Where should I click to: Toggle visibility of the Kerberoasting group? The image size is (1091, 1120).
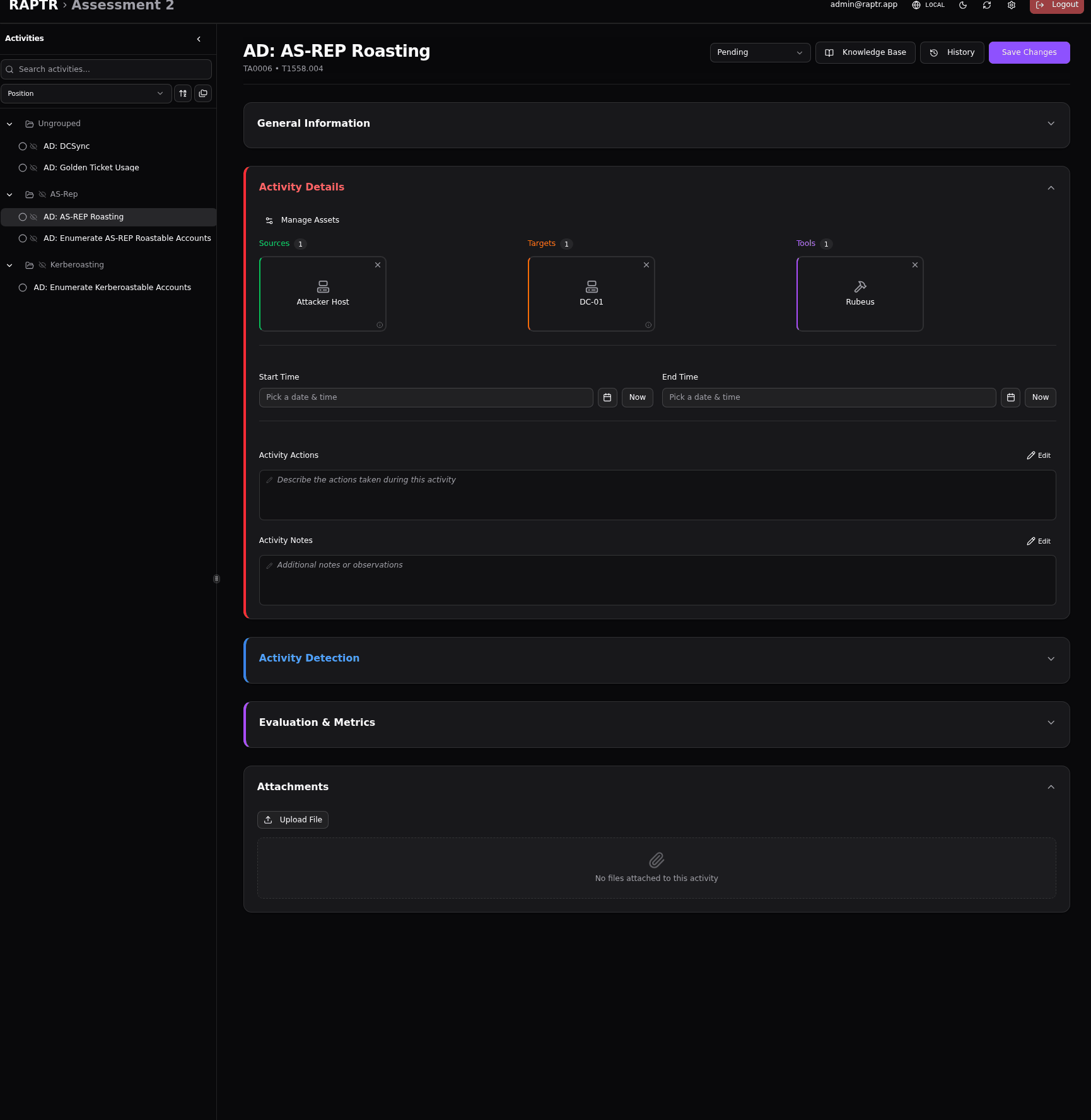42,265
